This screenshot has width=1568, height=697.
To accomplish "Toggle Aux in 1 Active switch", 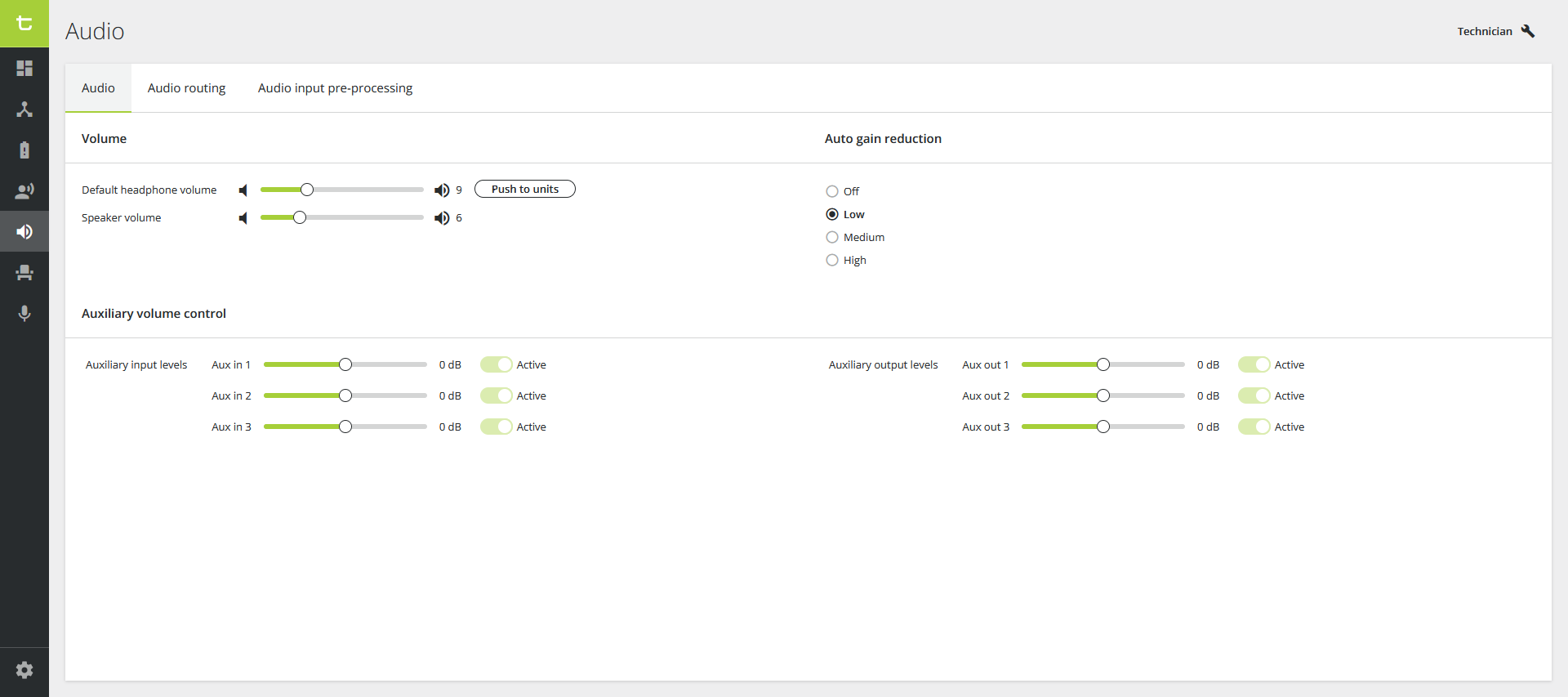I will (x=497, y=364).
